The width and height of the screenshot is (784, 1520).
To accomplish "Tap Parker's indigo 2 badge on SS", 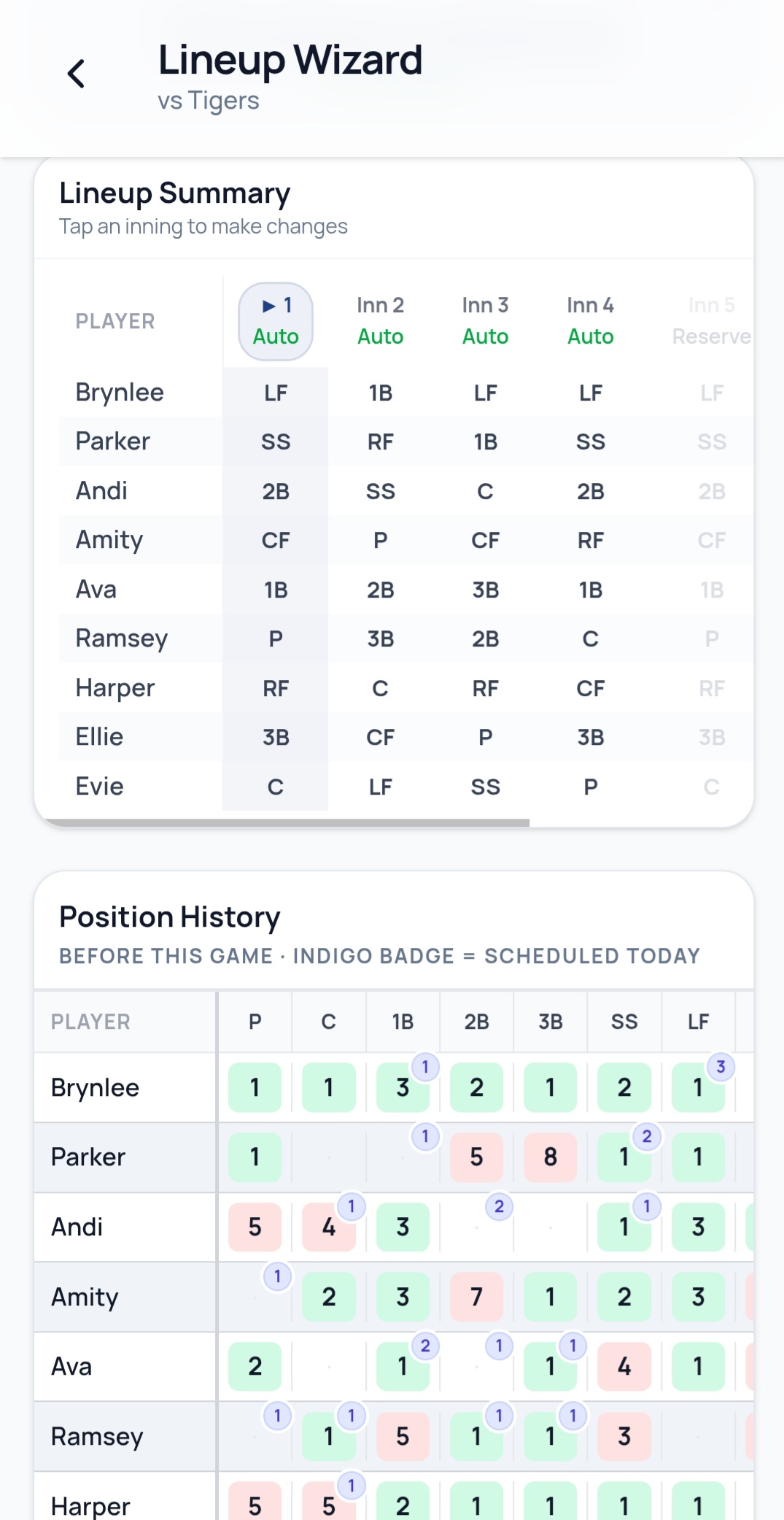I will [x=647, y=1136].
